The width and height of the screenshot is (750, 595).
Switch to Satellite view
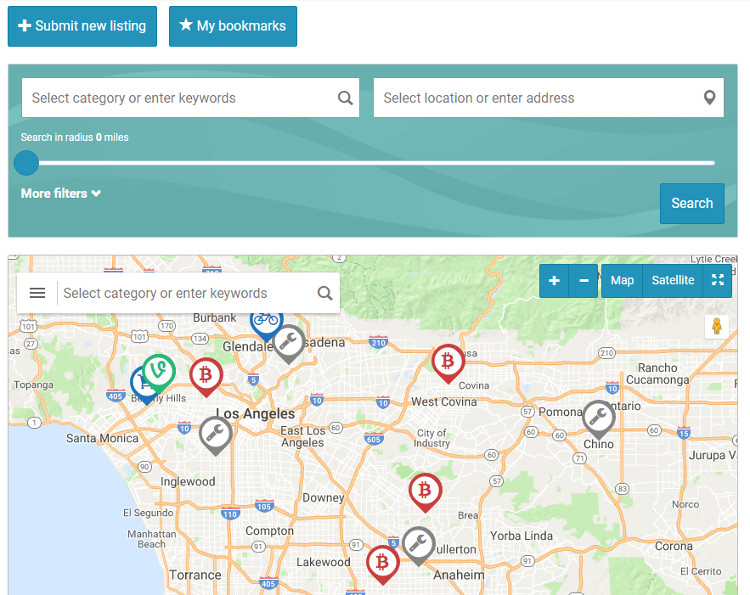pyautogui.click(x=673, y=281)
